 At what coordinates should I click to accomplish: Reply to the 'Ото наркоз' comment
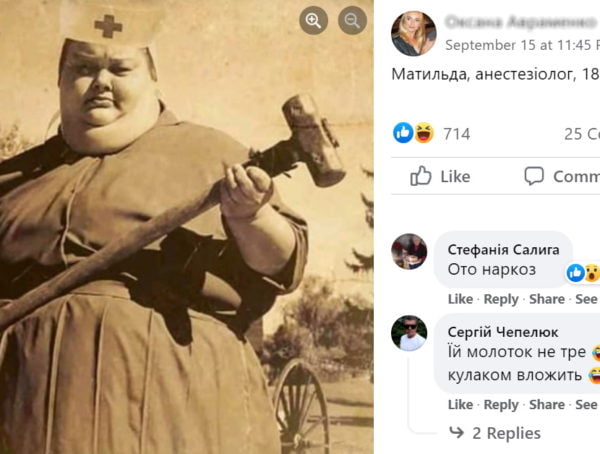(x=501, y=299)
